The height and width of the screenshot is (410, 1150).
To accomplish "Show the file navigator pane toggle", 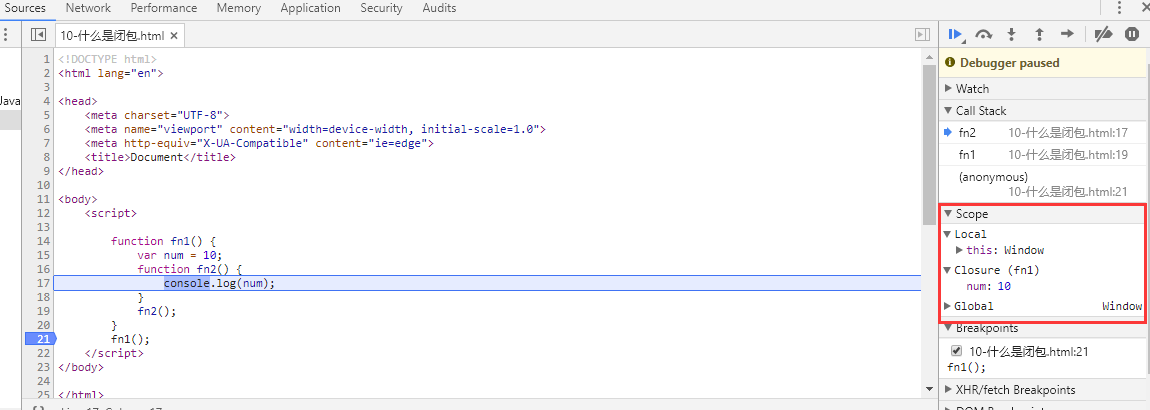I will coord(38,35).
